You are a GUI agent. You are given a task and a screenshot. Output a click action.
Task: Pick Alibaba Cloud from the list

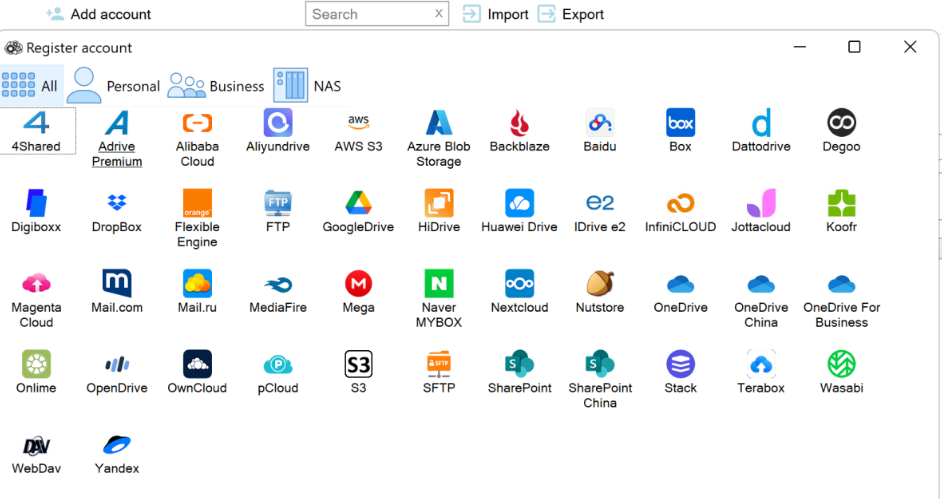tap(197, 138)
